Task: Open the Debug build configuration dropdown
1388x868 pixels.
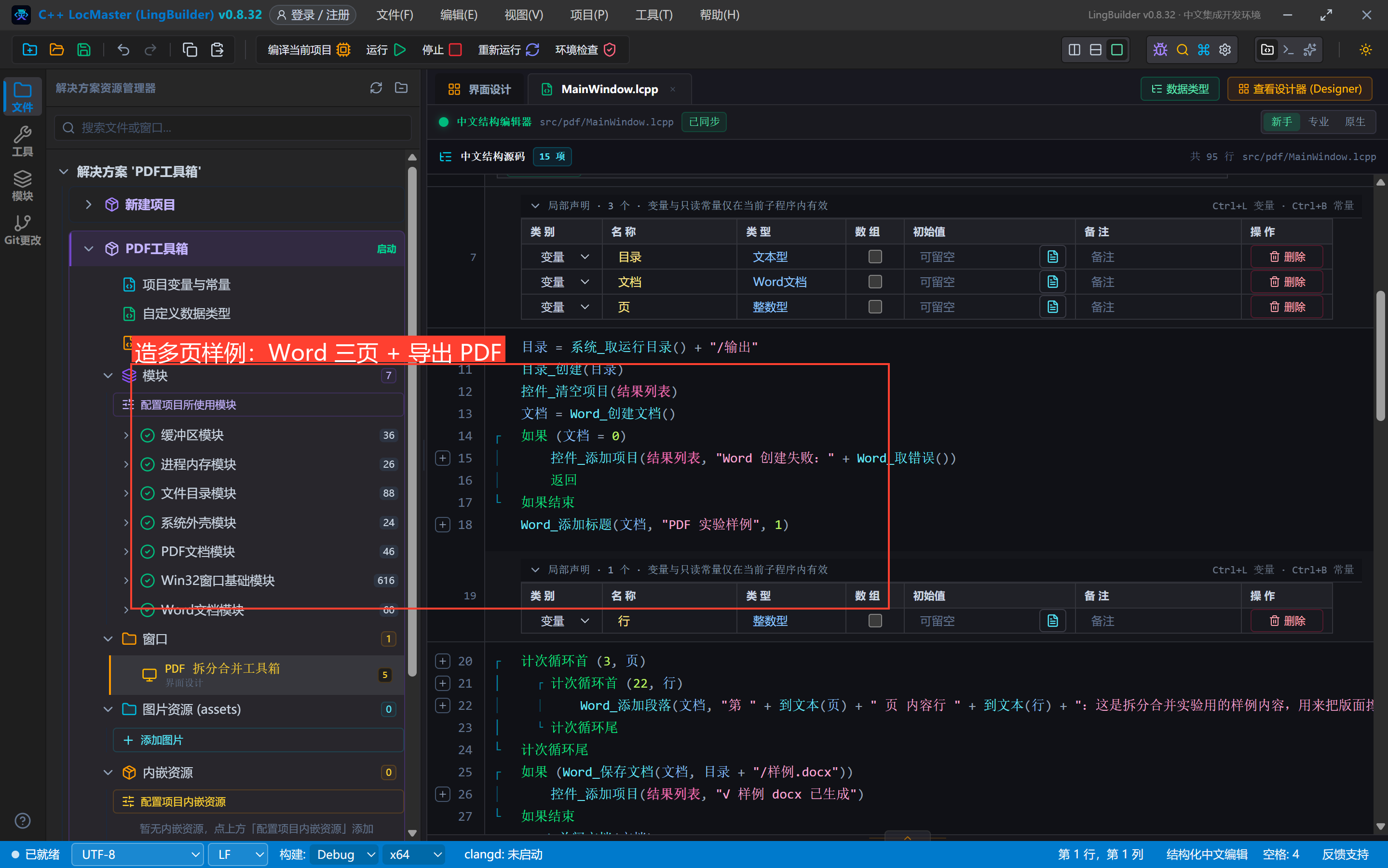Action: coord(344,854)
